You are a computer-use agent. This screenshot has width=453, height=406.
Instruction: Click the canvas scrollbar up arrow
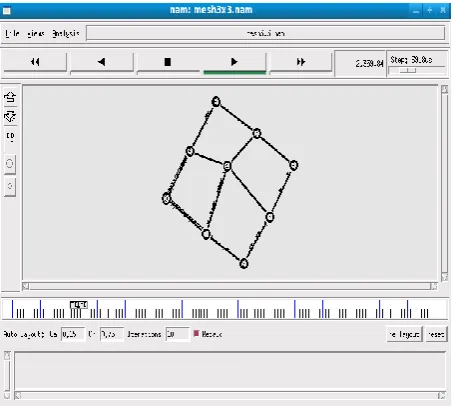click(444, 89)
